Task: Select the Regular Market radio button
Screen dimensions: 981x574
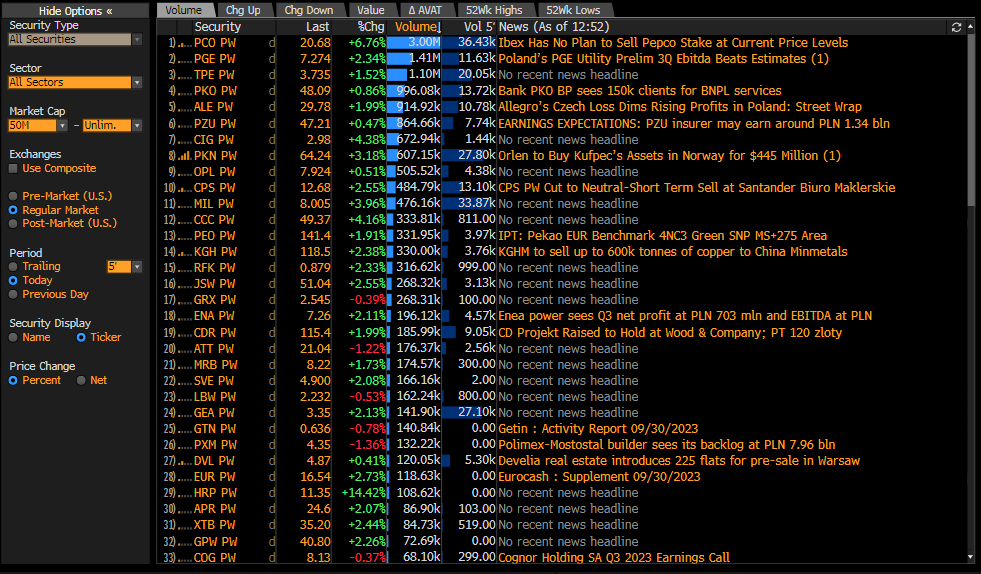Action: 13,210
